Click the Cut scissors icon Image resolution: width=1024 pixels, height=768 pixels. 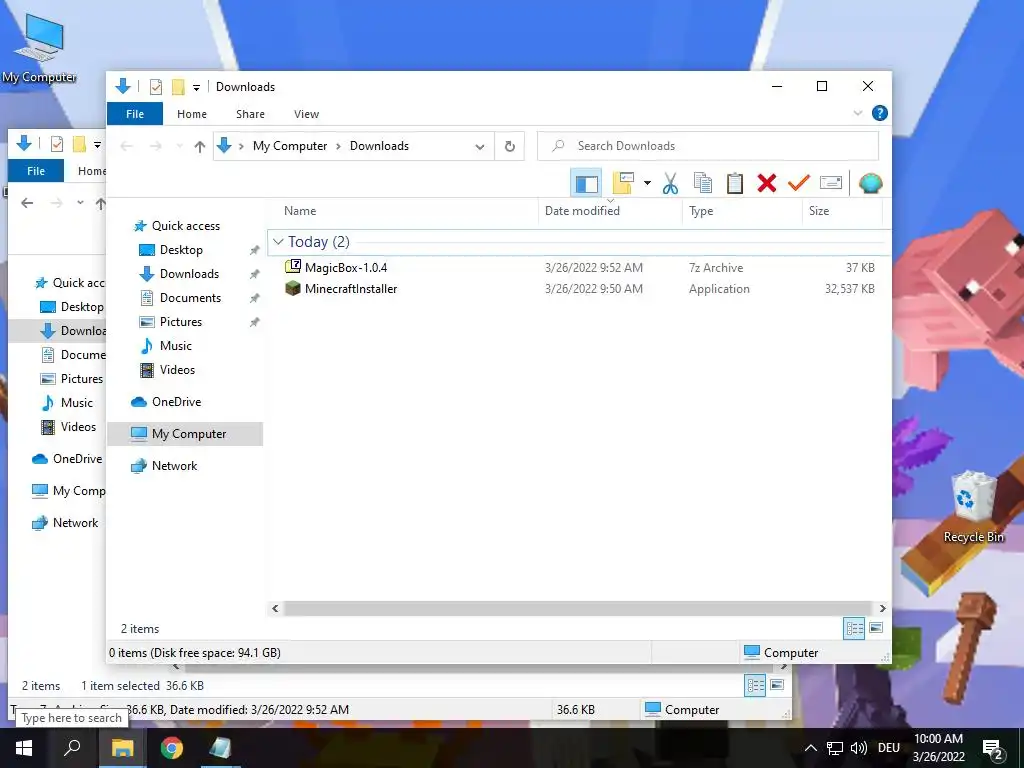point(670,184)
